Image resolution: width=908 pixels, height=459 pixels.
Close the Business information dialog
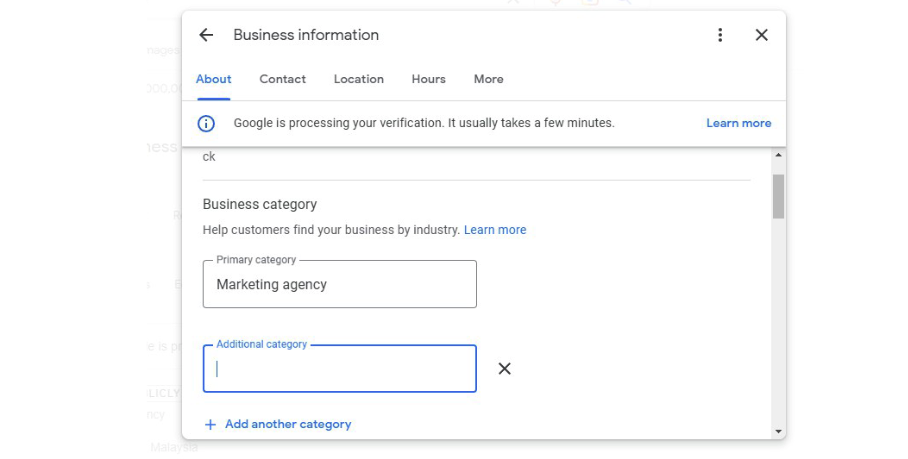pyautogui.click(x=762, y=35)
